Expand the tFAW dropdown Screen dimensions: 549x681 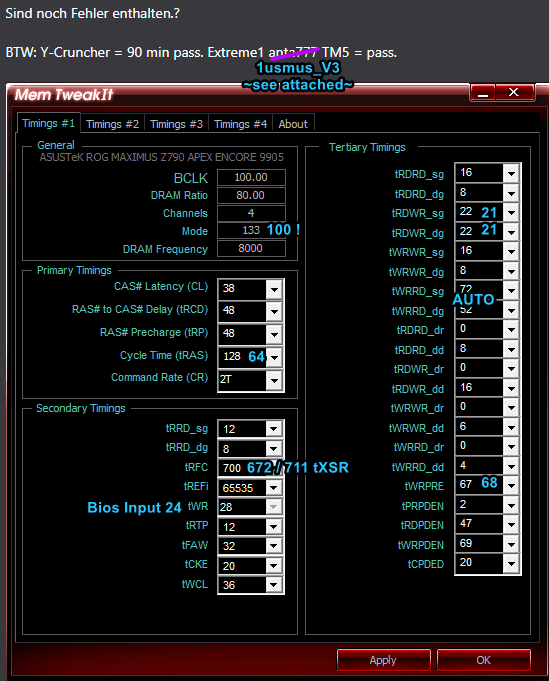pyautogui.click(x=274, y=546)
